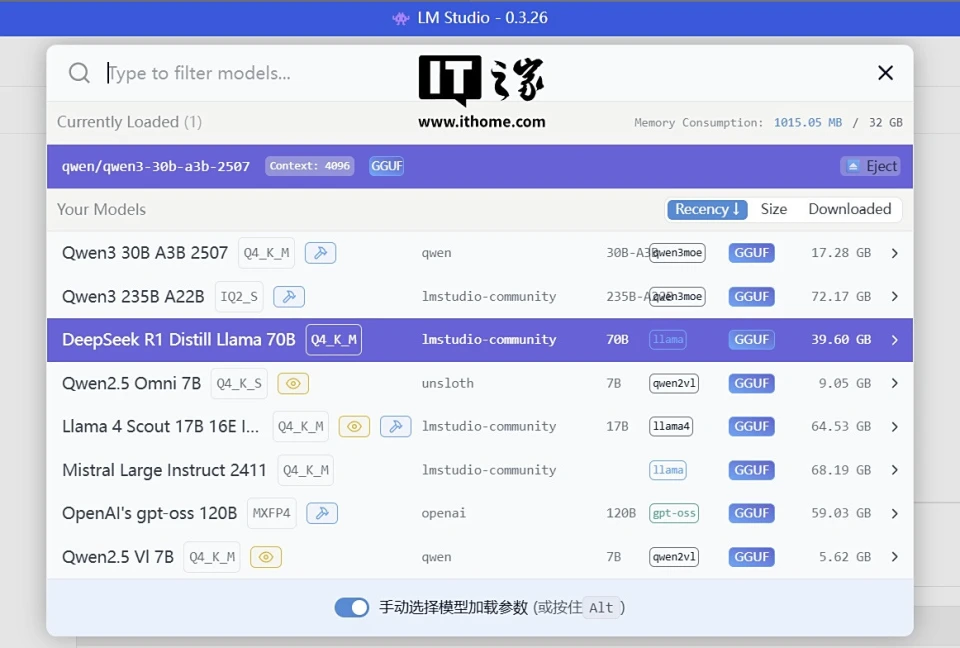Click the gpt-oss capability badge on OpenAI's gpt-oss 120B
Viewport: 960px width, 648px height.
pyautogui.click(x=673, y=512)
